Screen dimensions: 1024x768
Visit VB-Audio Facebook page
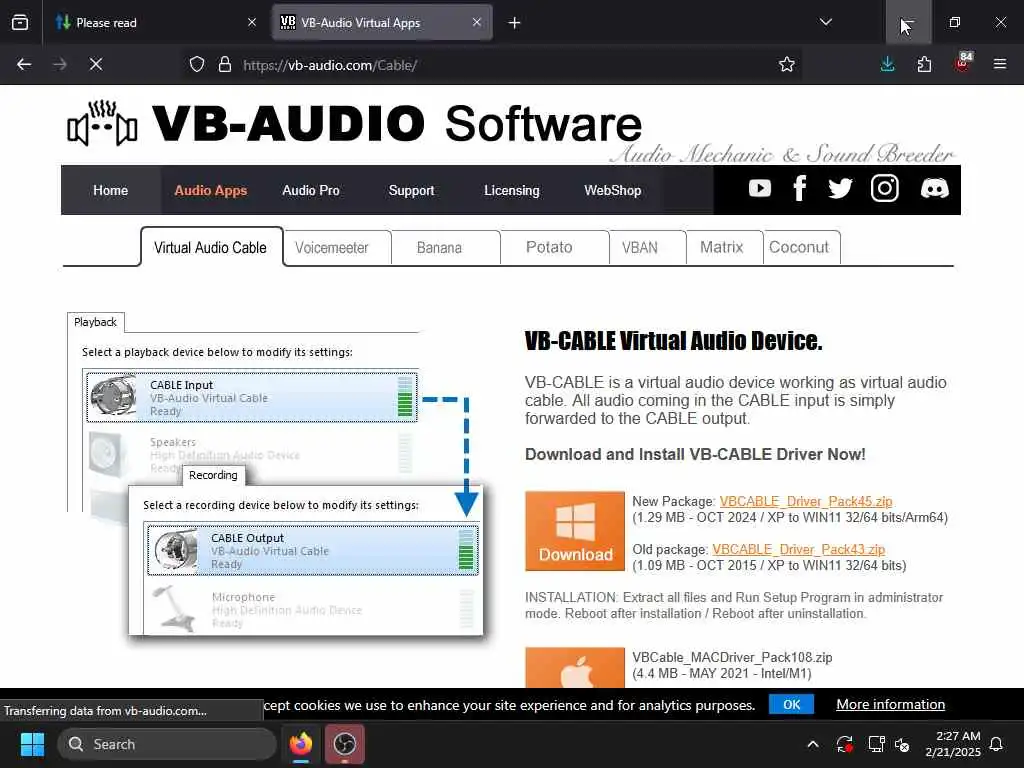coord(799,189)
